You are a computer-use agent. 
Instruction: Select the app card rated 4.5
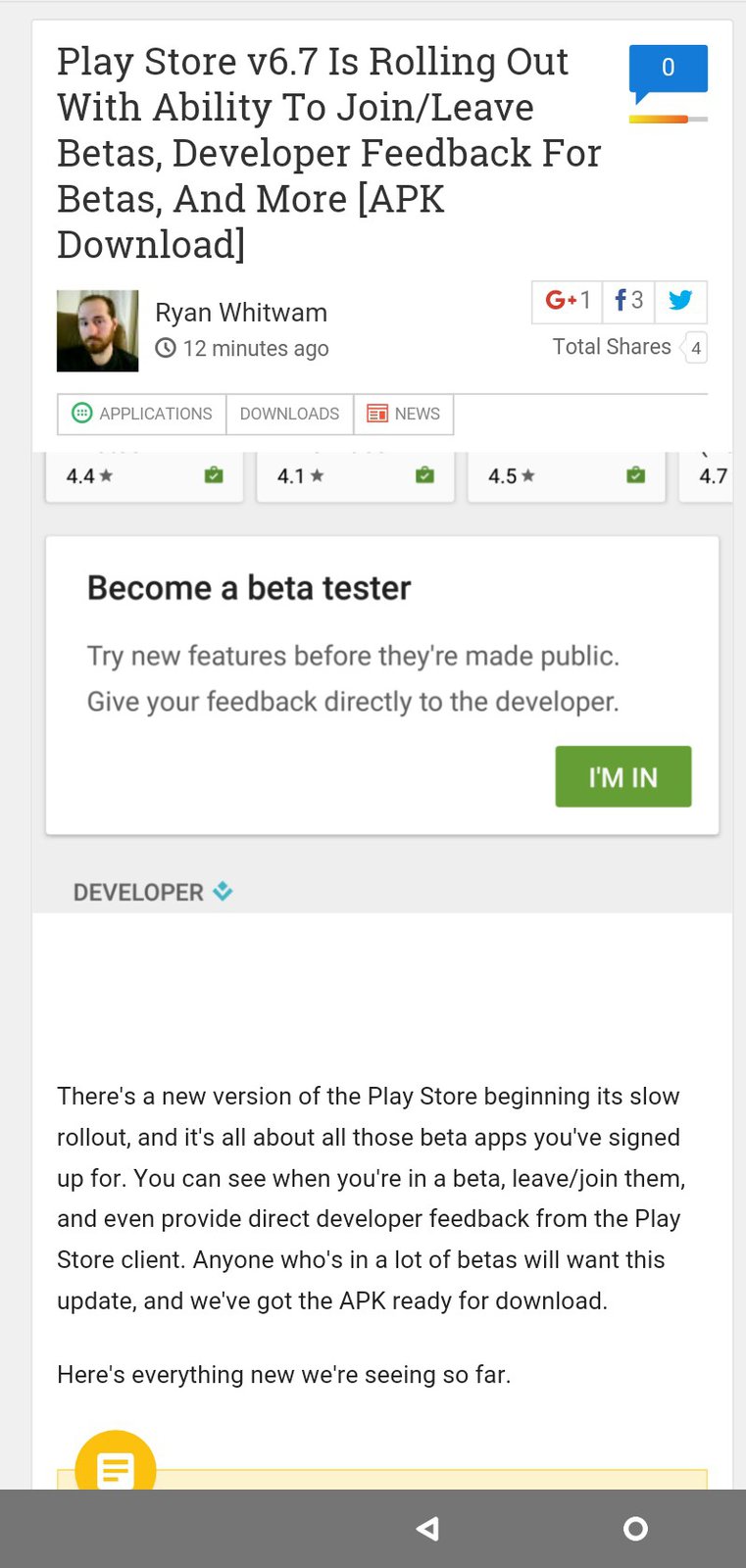[x=567, y=476]
